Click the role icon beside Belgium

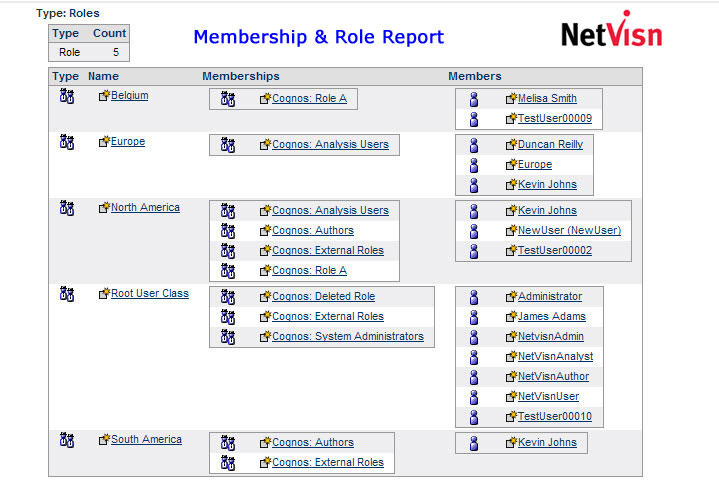tap(67, 96)
